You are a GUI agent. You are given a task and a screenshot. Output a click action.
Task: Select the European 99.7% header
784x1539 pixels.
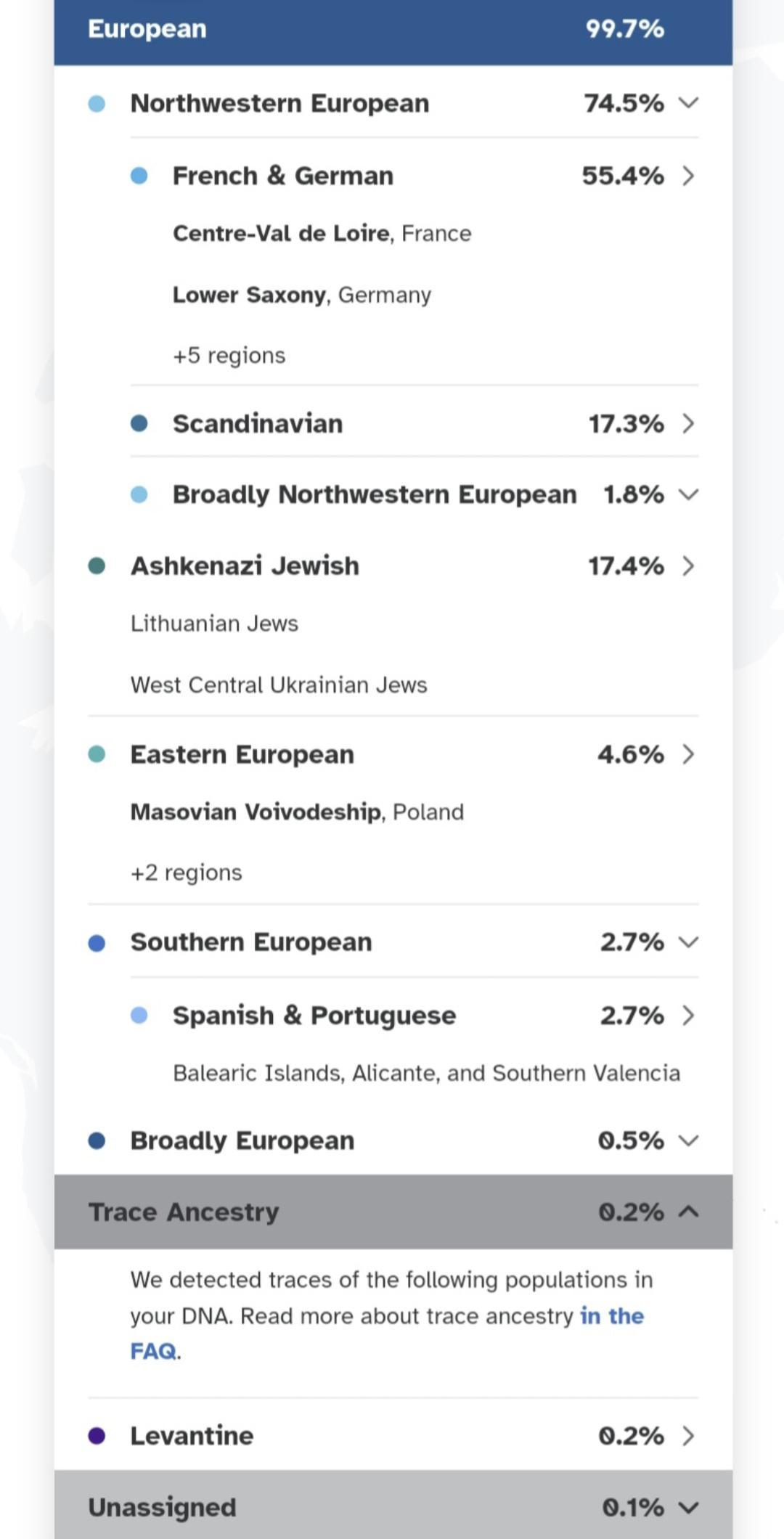tap(392, 29)
